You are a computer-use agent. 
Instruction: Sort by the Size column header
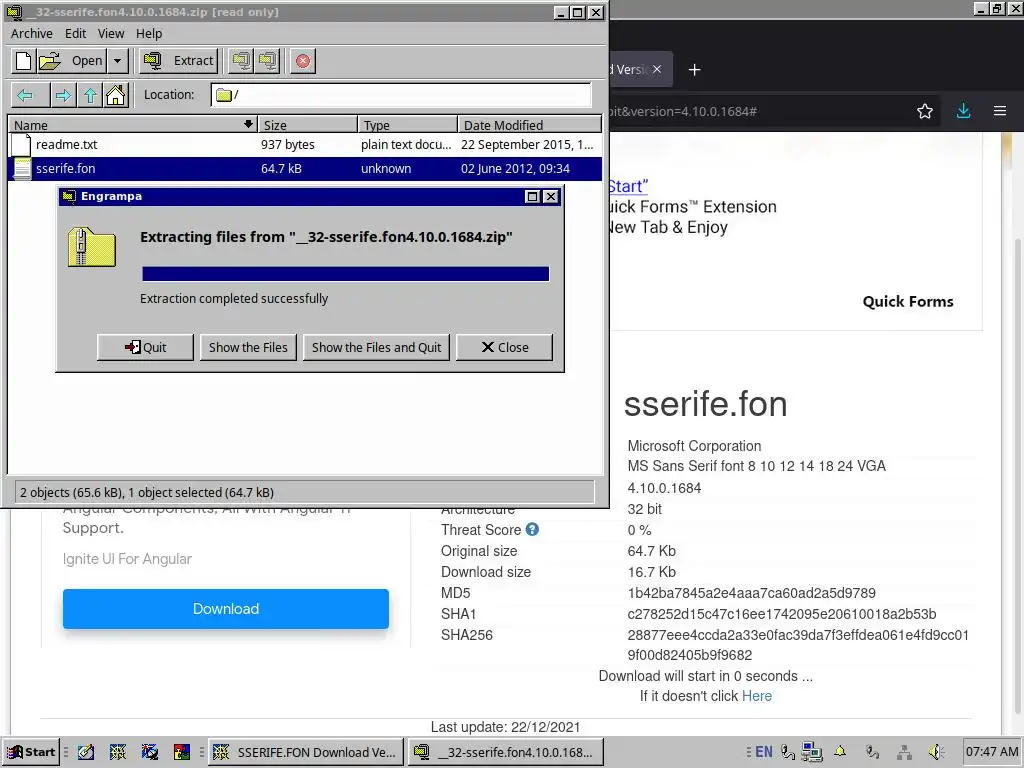coord(308,125)
